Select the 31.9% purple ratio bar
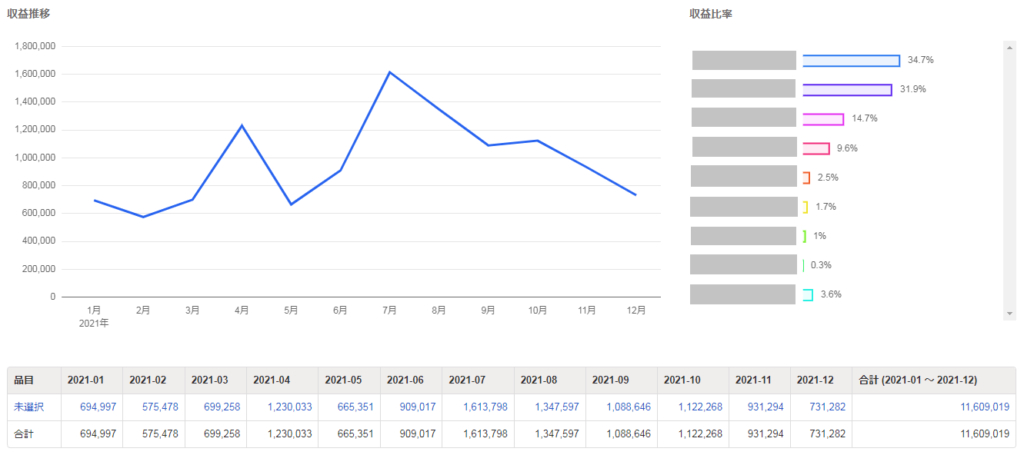Screen dimensions: 1024x455 tap(847, 90)
